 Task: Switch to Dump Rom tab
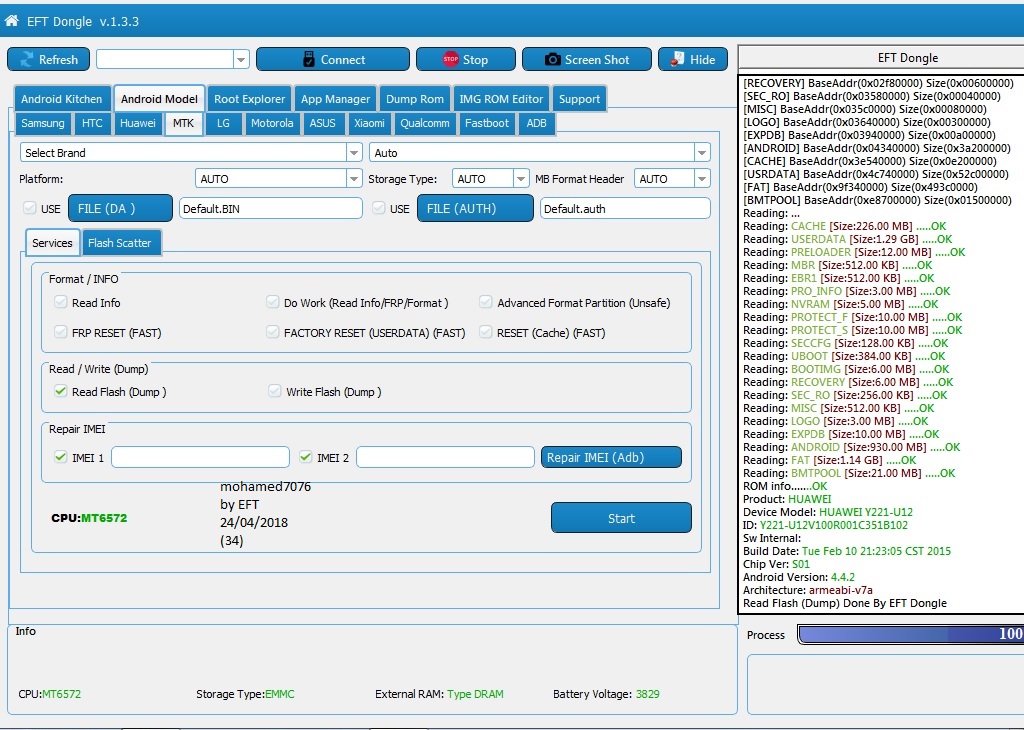[415, 99]
